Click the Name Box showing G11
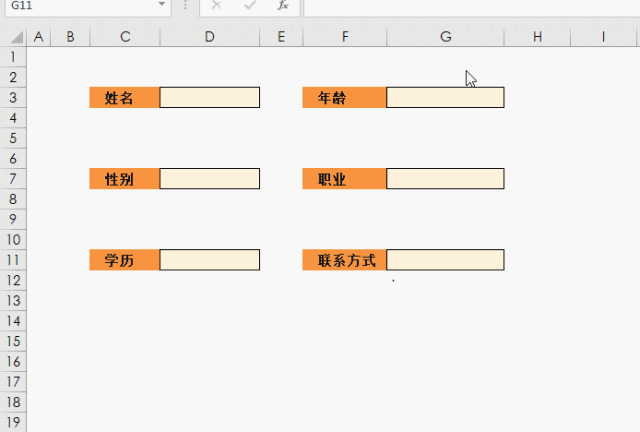640x432 pixels. click(80, 5)
